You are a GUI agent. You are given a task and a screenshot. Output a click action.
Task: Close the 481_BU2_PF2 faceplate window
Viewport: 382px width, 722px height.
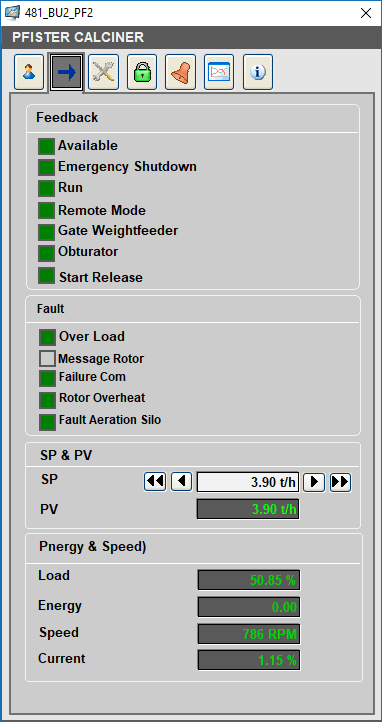coord(366,13)
